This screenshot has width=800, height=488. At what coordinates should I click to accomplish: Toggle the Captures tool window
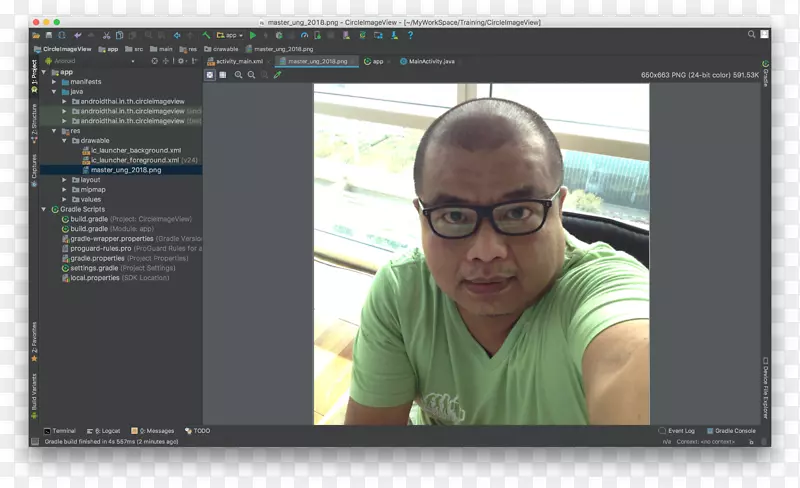pos(34,170)
